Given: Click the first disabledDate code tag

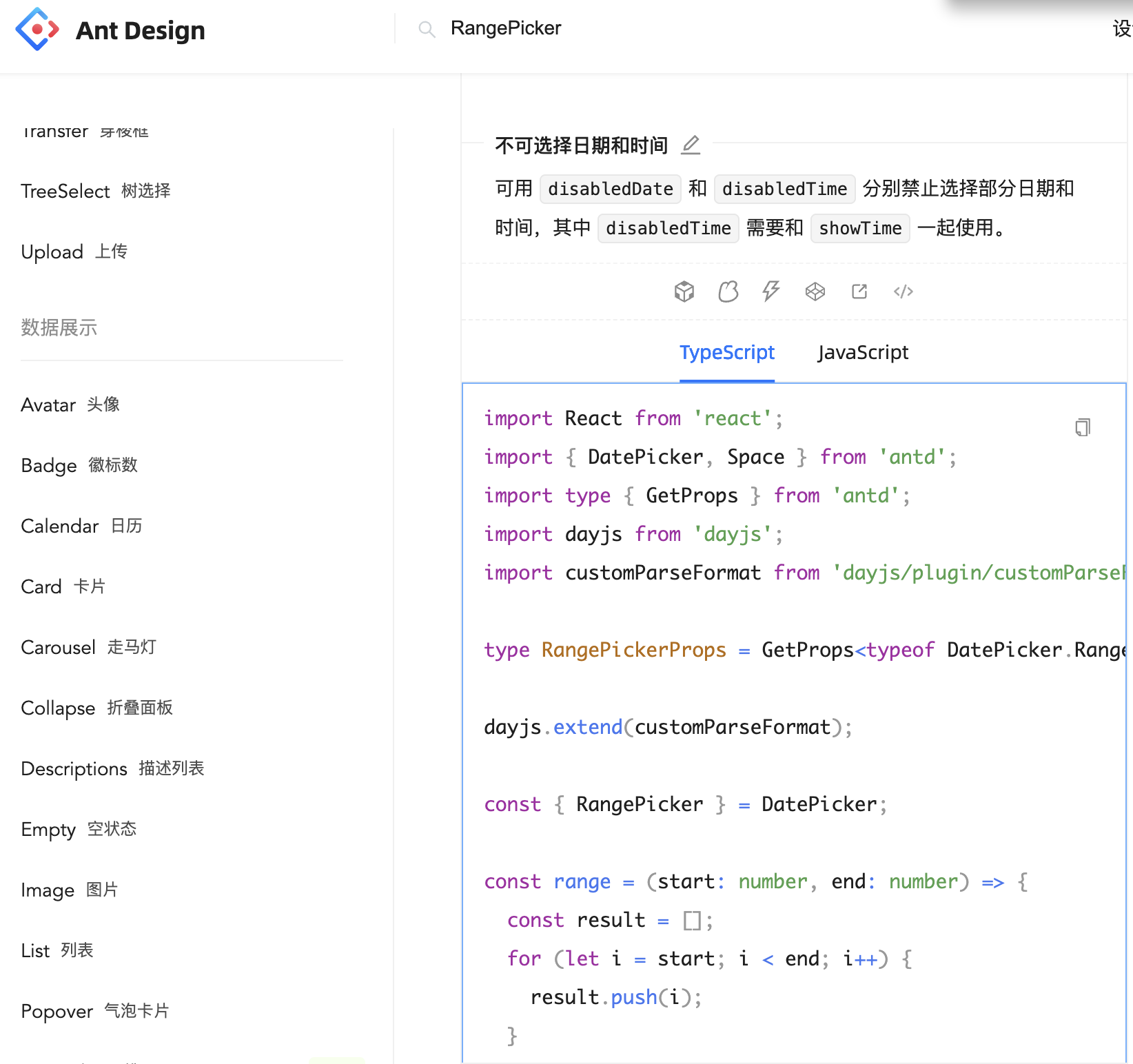Looking at the screenshot, I should click(611, 189).
